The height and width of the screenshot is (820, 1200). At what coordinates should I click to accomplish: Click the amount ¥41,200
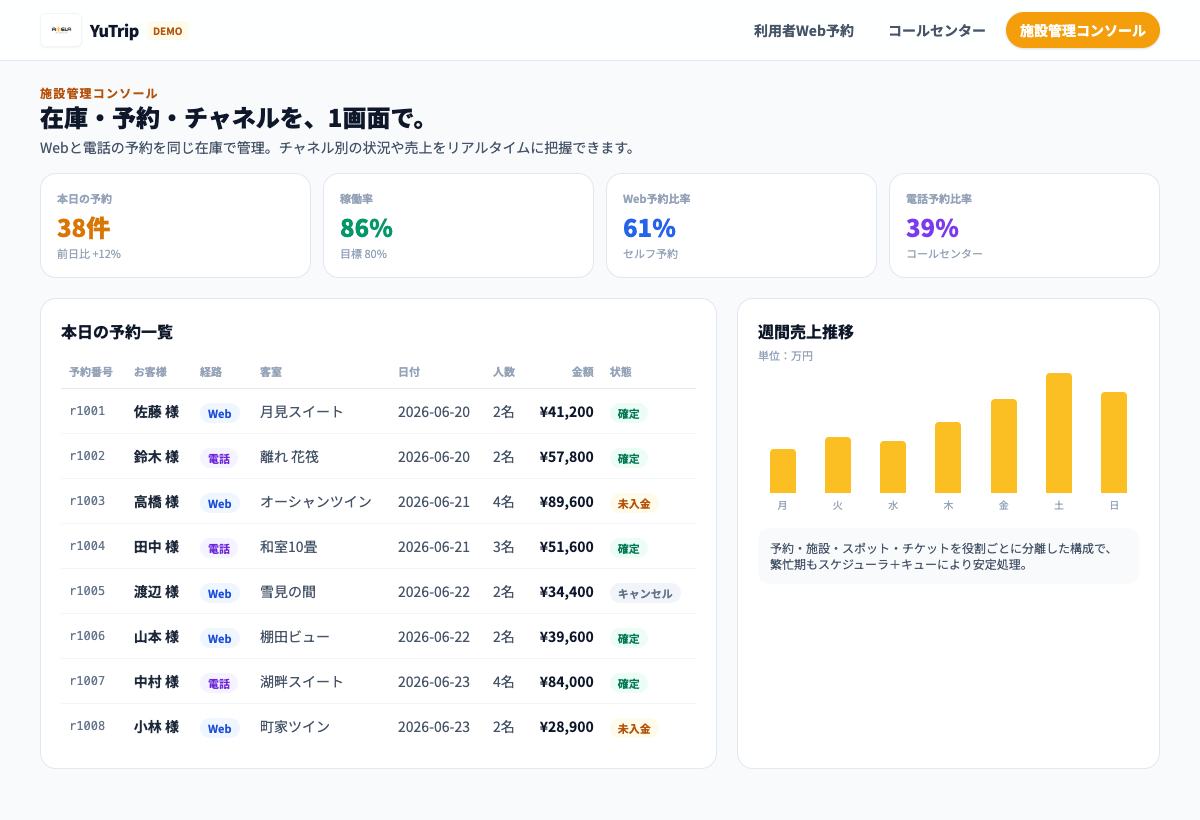click(566, 411)
